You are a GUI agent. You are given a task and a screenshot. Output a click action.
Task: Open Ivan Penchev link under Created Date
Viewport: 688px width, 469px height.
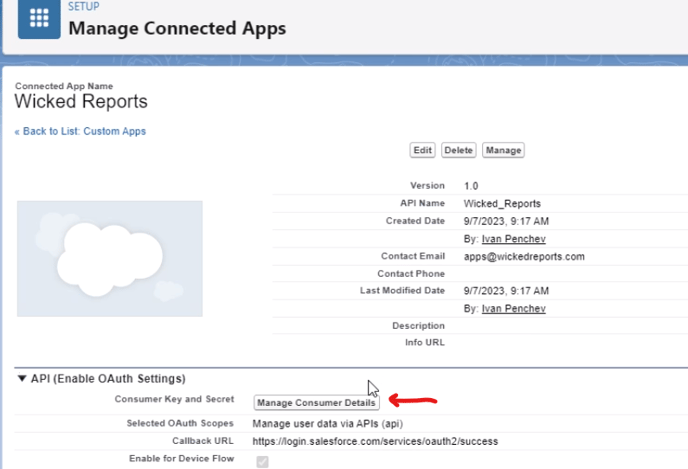(x=513, y=239)
